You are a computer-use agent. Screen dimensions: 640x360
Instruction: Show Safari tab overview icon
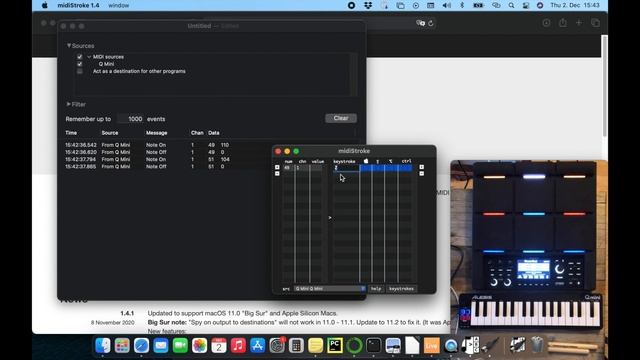(595, 23)
